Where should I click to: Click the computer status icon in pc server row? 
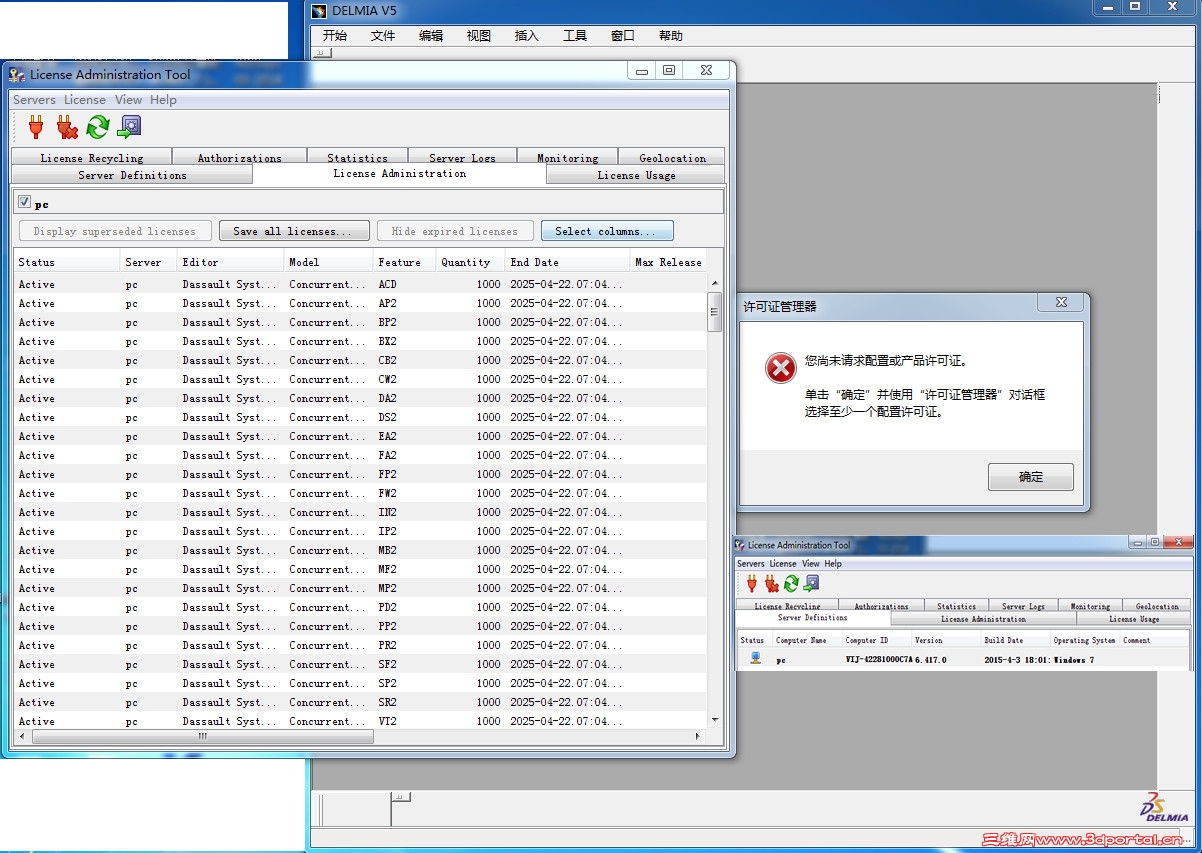click(x=755, y=658)
